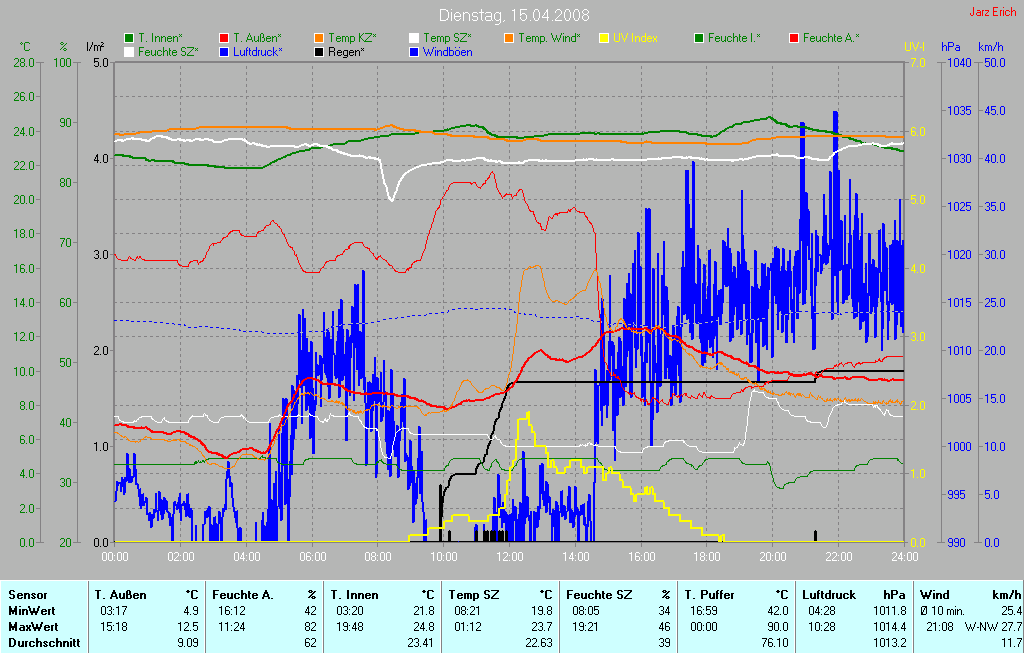
Task: Click the black Regen* legend swatch
Action: click(x=319, y=52)
